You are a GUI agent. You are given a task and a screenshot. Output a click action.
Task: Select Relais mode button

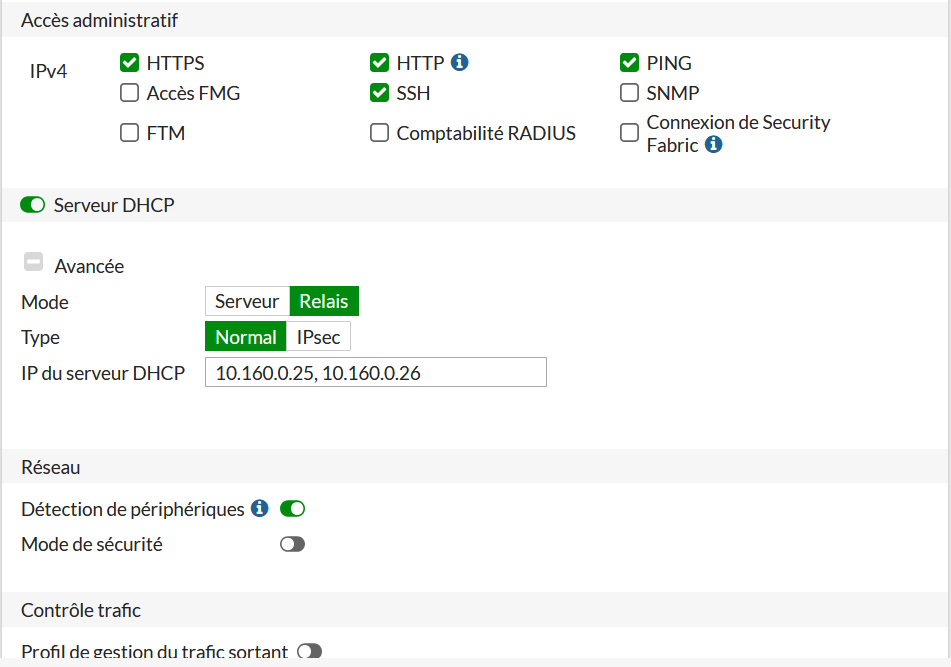(x=324, y=301)
